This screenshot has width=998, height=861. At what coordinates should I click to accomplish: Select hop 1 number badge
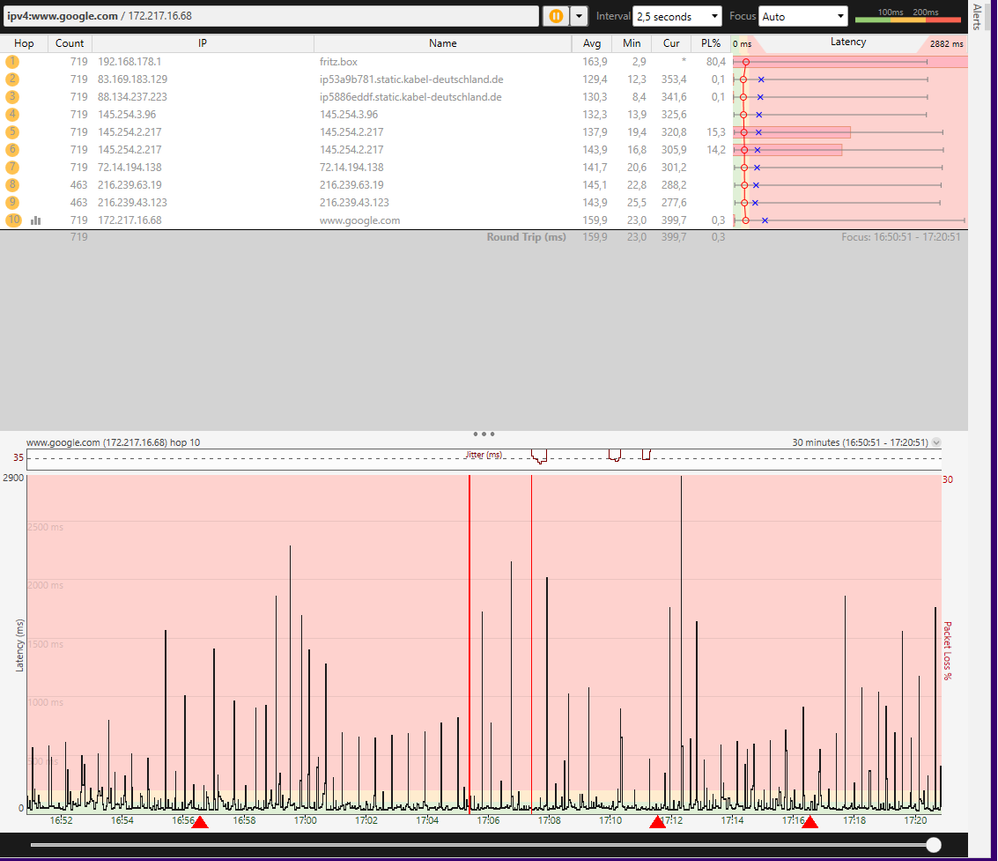coord(13,62)
